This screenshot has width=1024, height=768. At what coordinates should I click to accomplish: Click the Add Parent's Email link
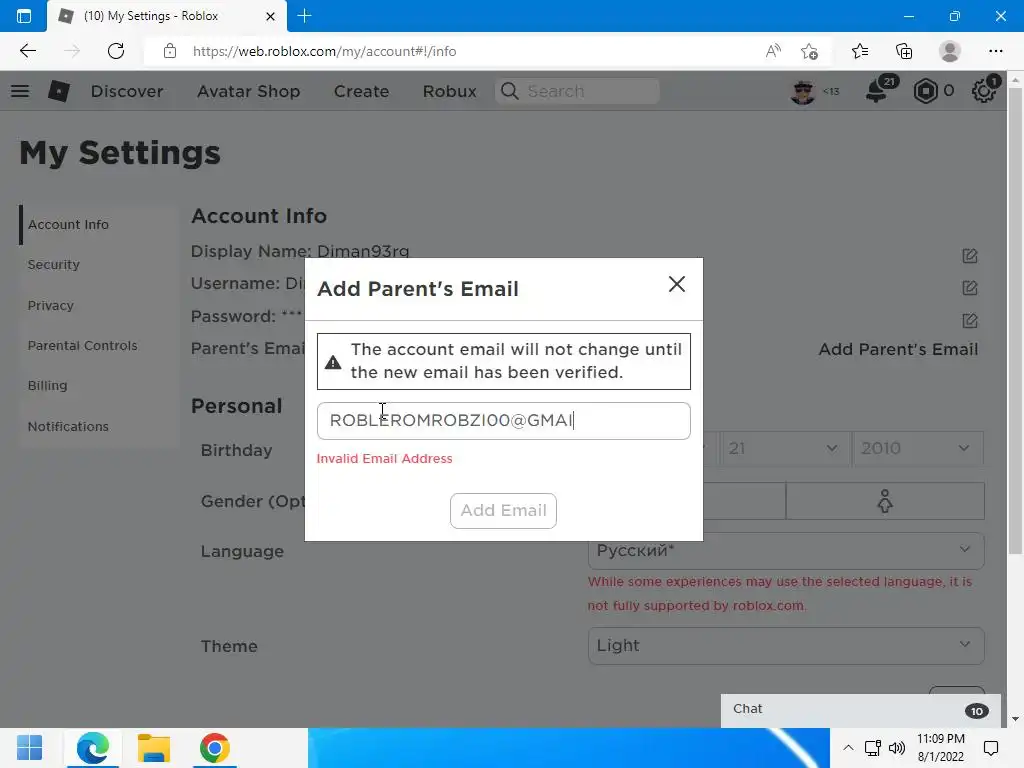pos(898,349)
